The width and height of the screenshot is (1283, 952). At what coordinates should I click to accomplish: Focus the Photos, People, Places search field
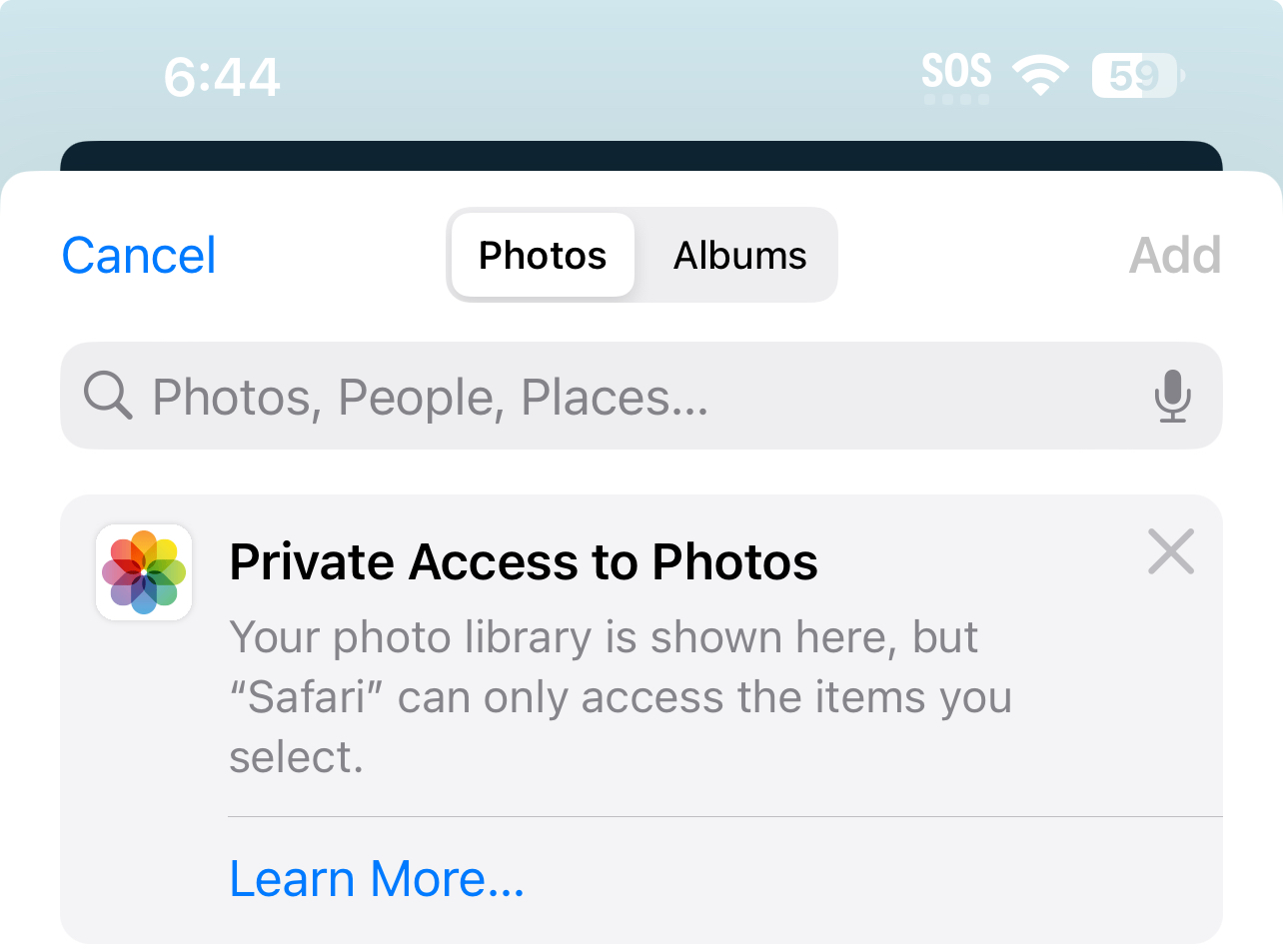click(641, 396)
